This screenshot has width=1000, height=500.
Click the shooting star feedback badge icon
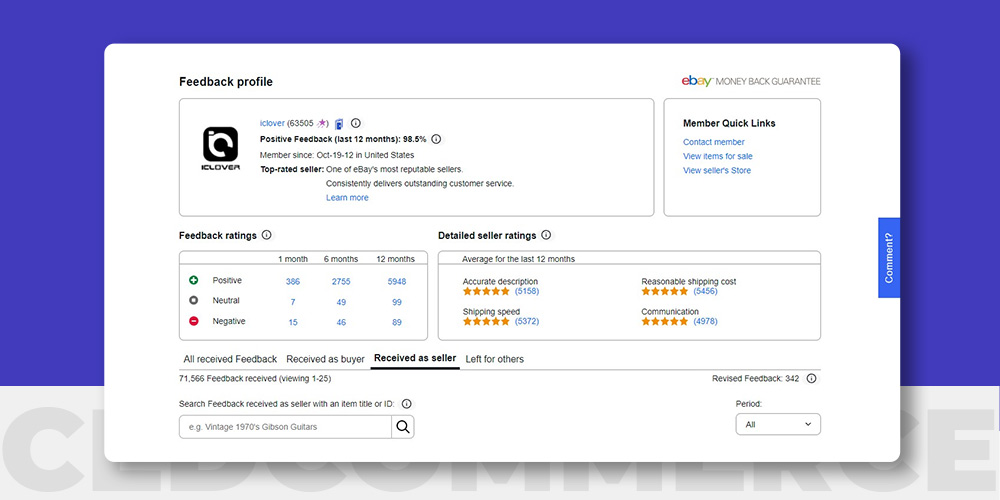coord(322,123)
